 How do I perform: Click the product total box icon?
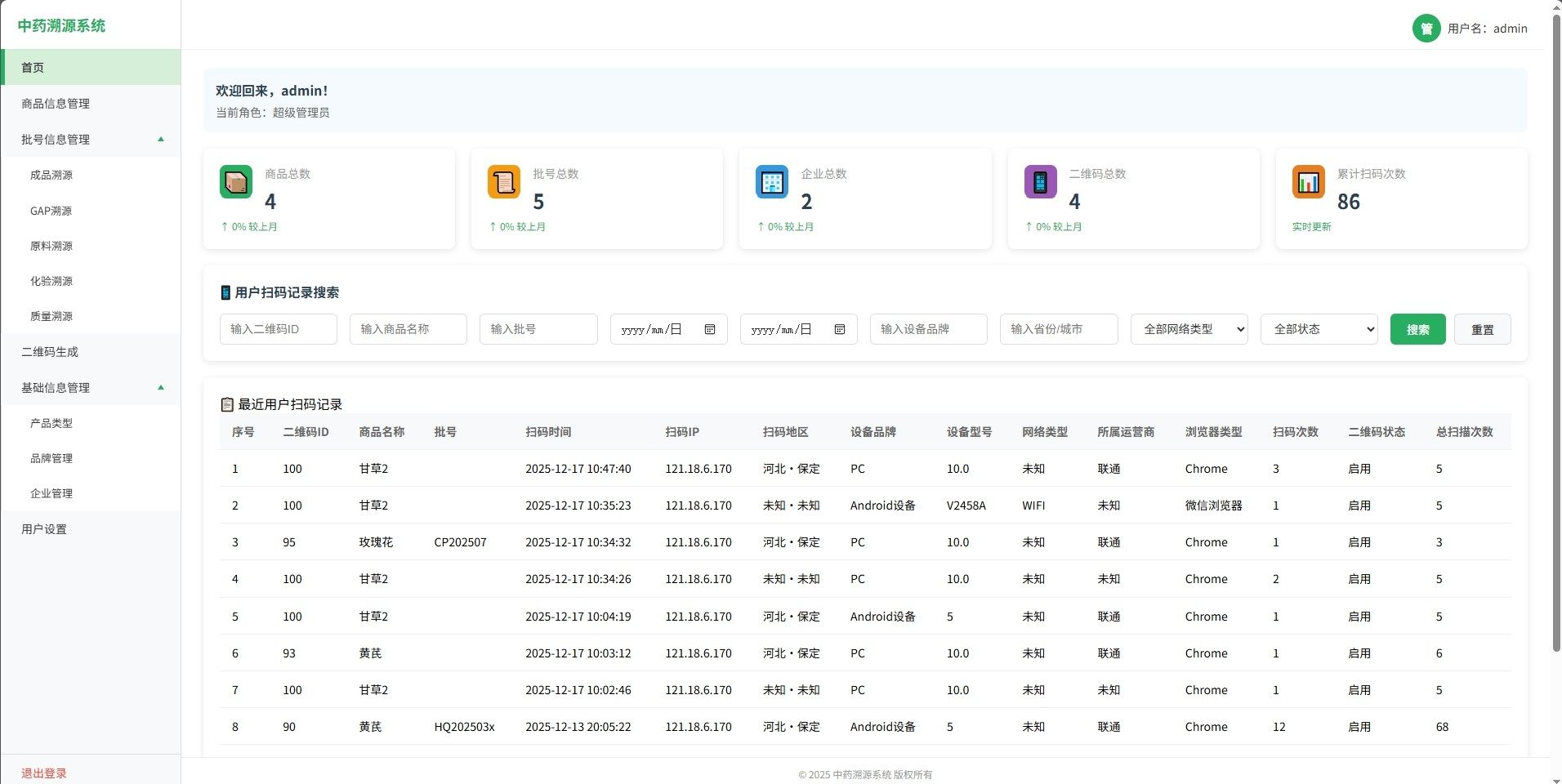pyautogui.click(x=236, y=181)
